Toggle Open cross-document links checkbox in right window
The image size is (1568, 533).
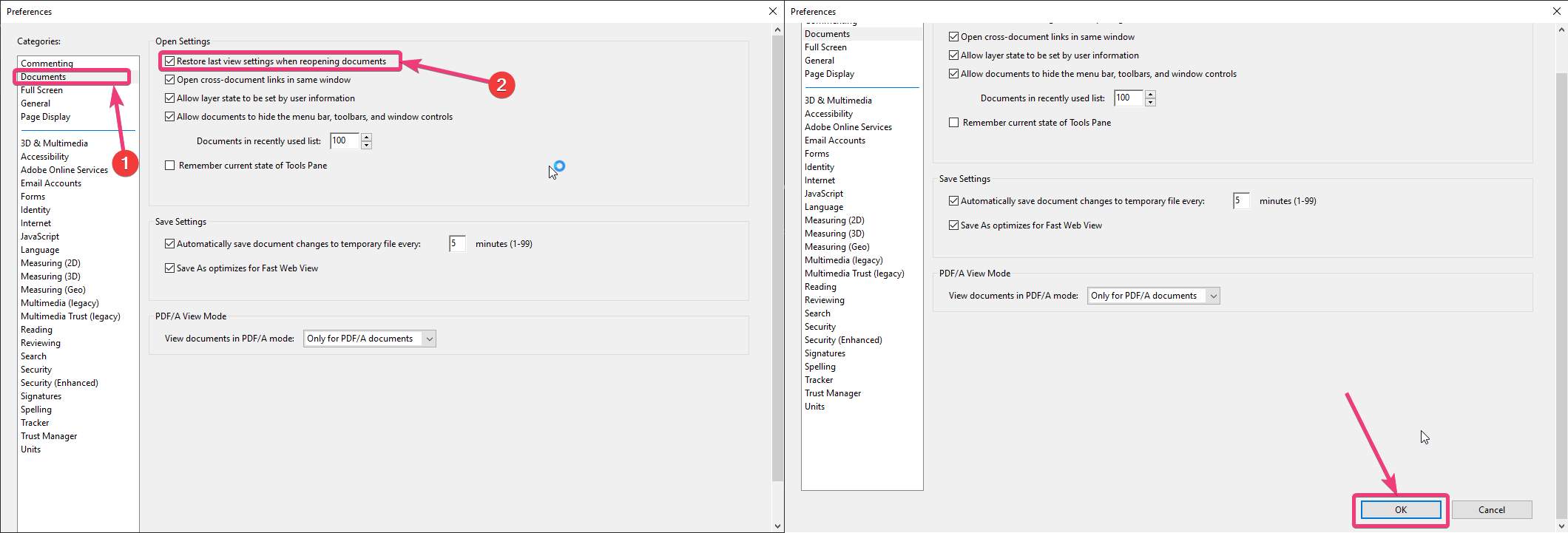(x=954, y=37)
